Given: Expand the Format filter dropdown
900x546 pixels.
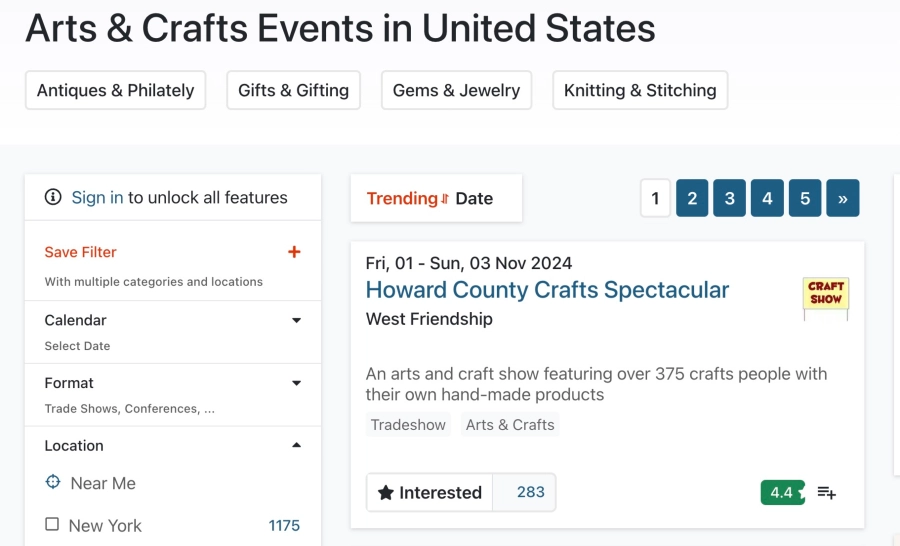Looking at the screenshot, I should (296, 383).
